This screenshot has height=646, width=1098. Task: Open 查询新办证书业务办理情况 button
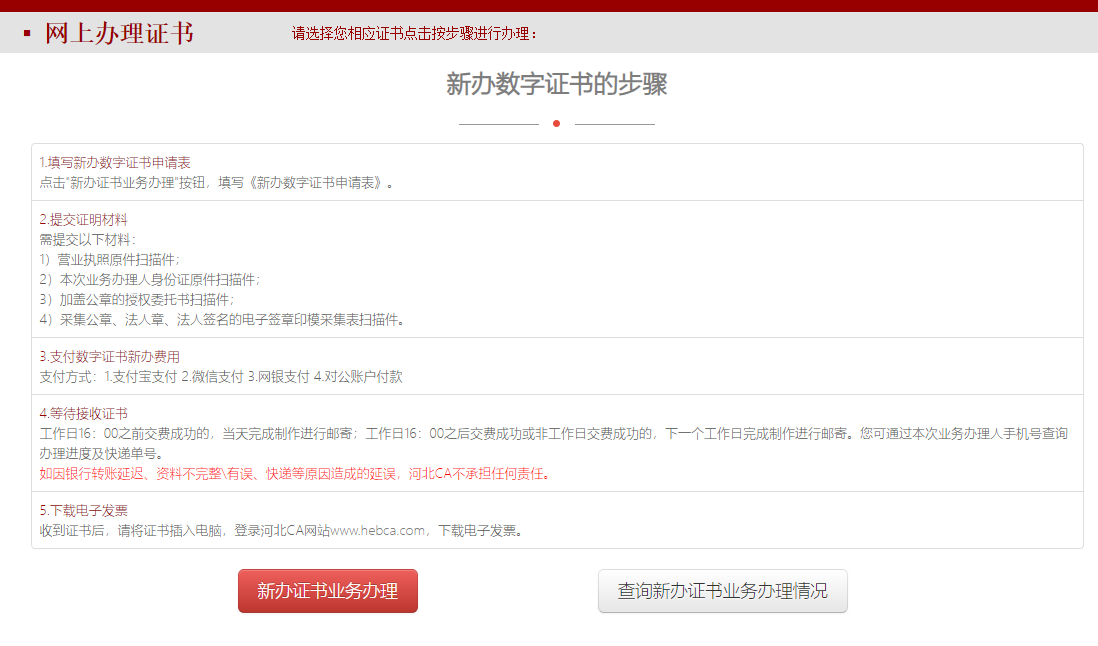click(722, 591)
